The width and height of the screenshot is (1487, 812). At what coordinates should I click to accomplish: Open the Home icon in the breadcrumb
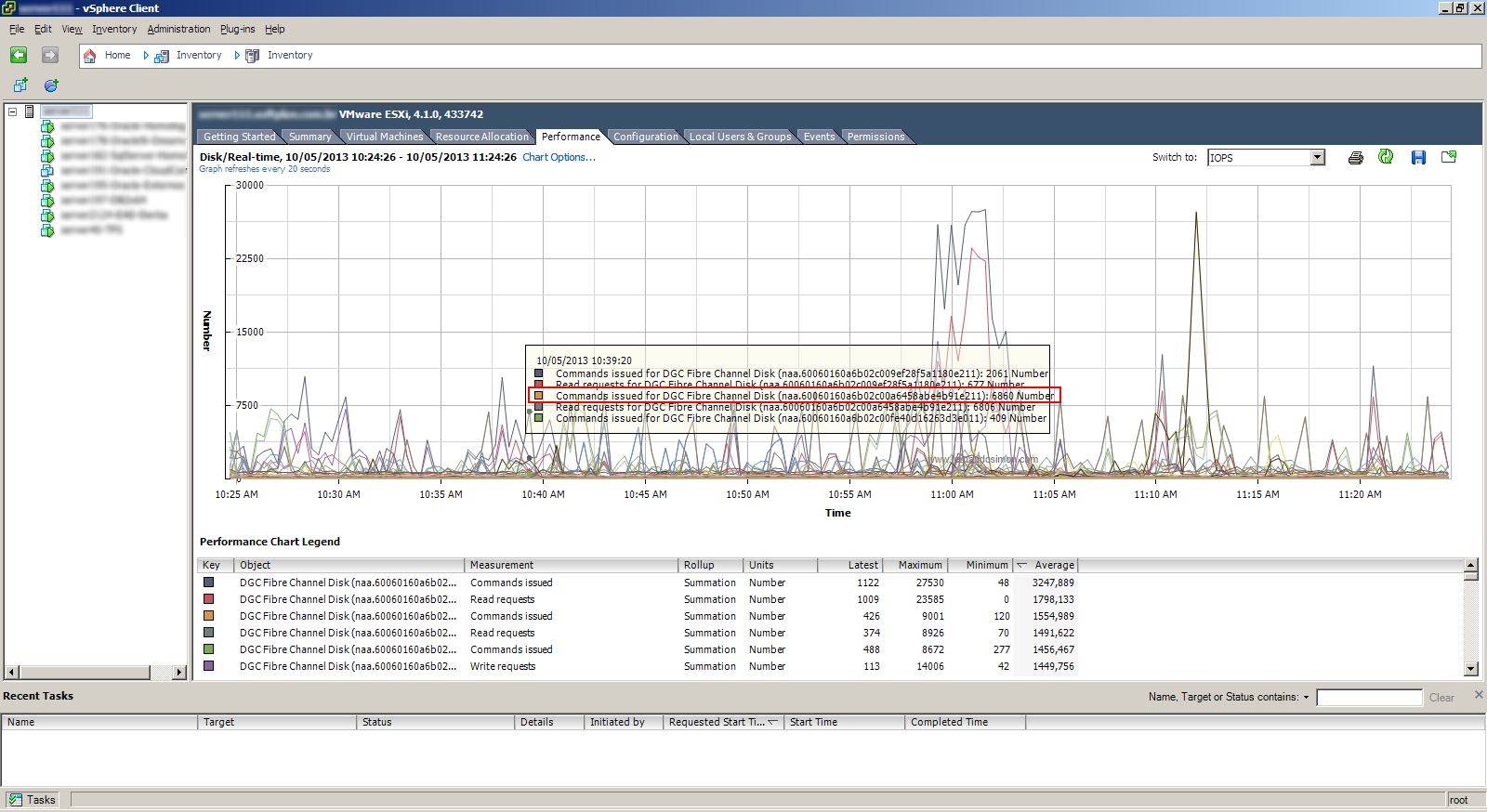click(x=90, y=56)
